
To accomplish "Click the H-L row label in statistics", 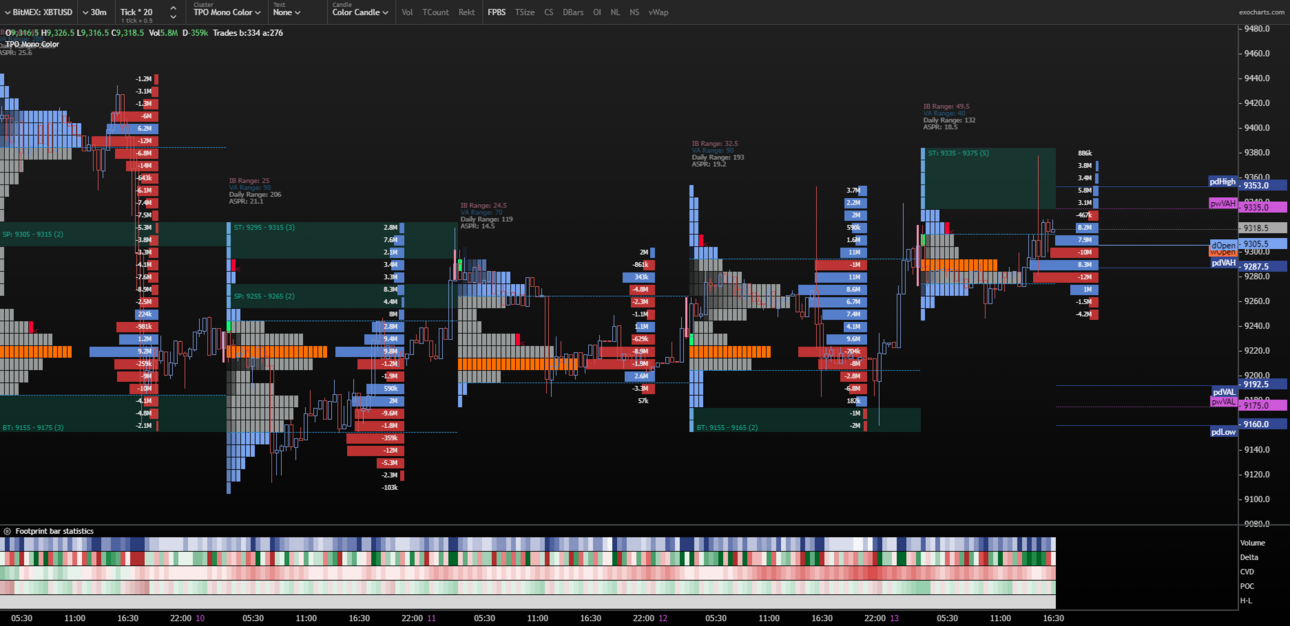I will click(x=1245, y=600).
